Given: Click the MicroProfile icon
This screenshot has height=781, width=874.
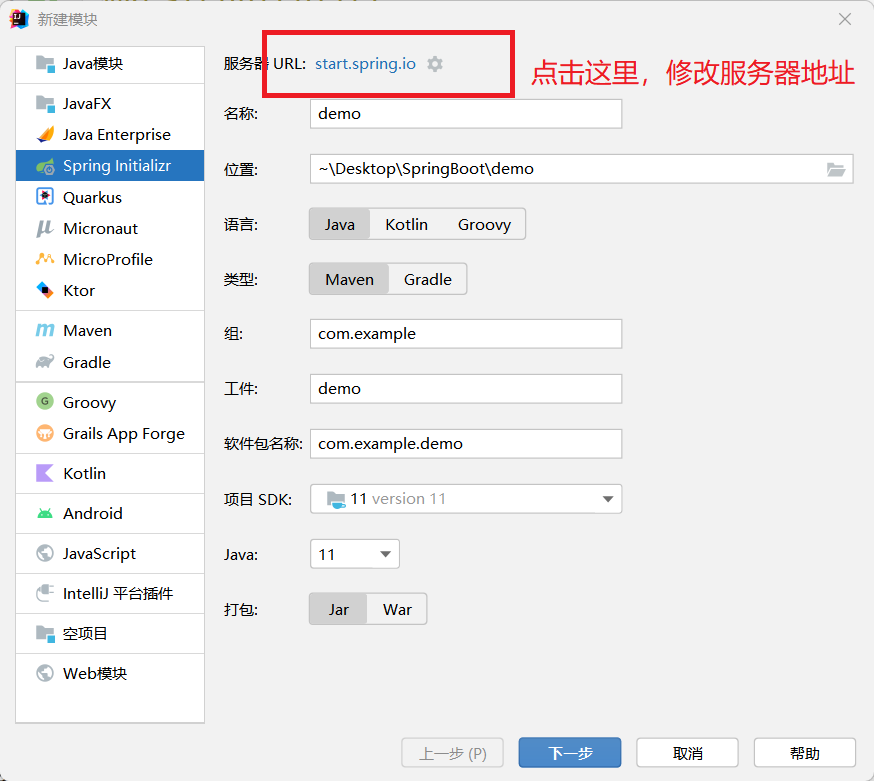Looking at the screenshot, I should click(45, 259).
